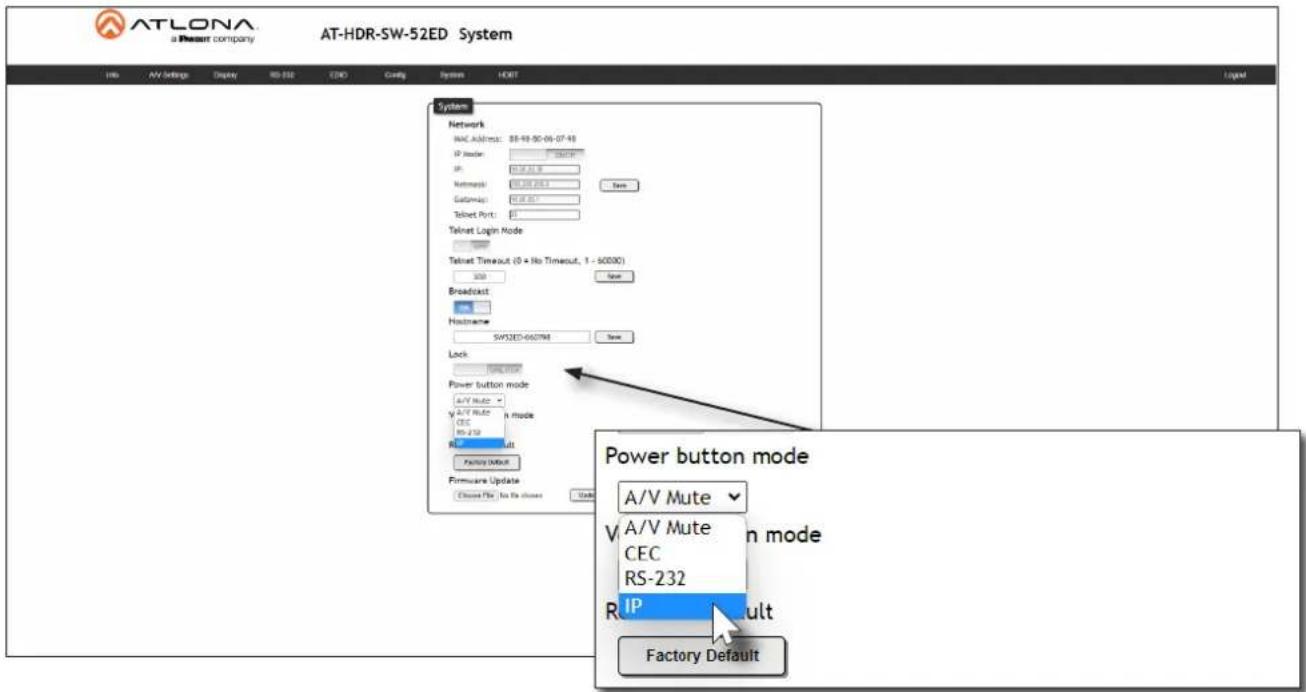Click the Logout link
Image resolution: width=1306 pixels, height=692 pixels.
coord(1234,76)
